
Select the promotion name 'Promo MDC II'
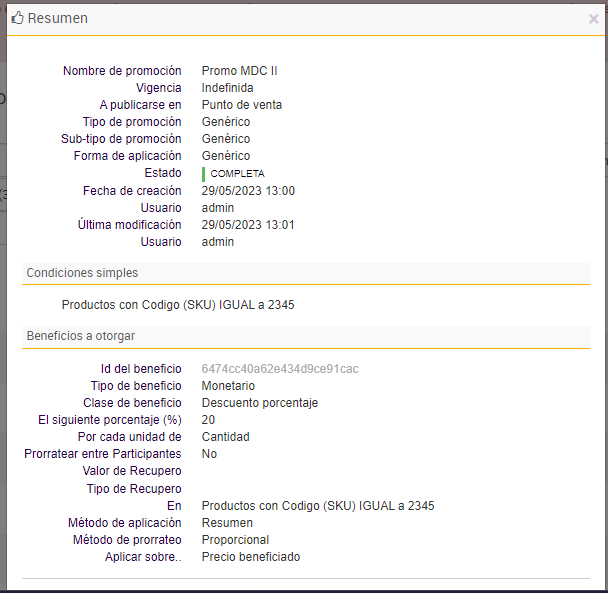tap(239, 71)
